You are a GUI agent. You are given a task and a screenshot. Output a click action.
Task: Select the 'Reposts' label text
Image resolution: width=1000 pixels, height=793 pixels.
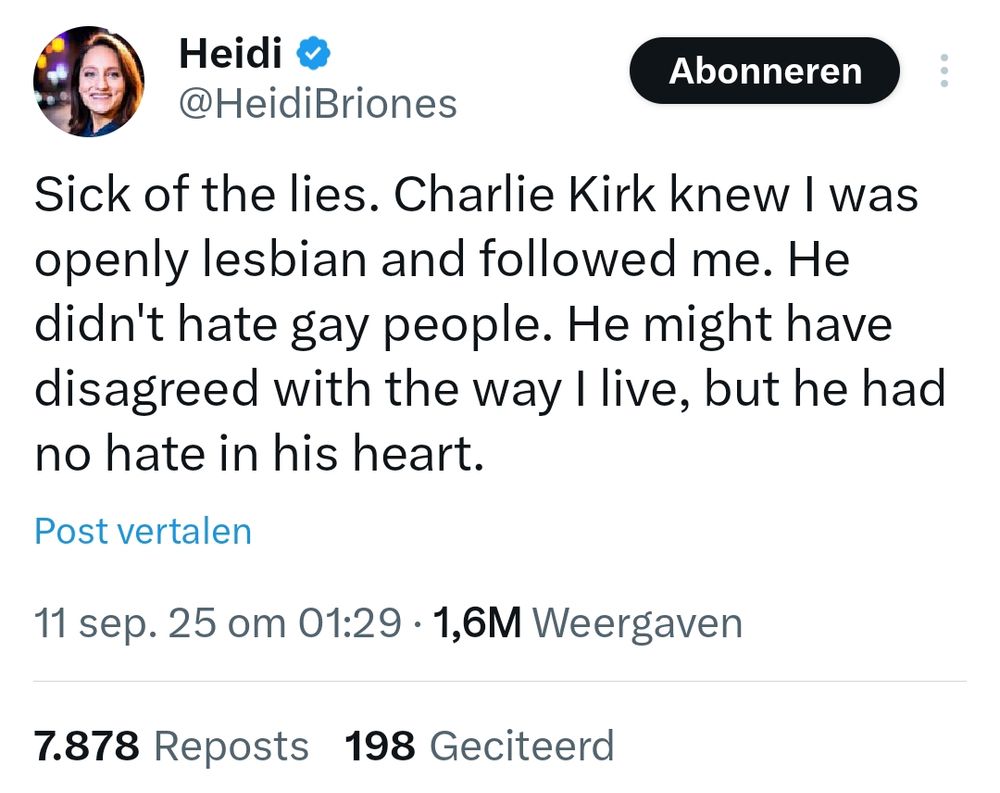(x=232, y=746)
